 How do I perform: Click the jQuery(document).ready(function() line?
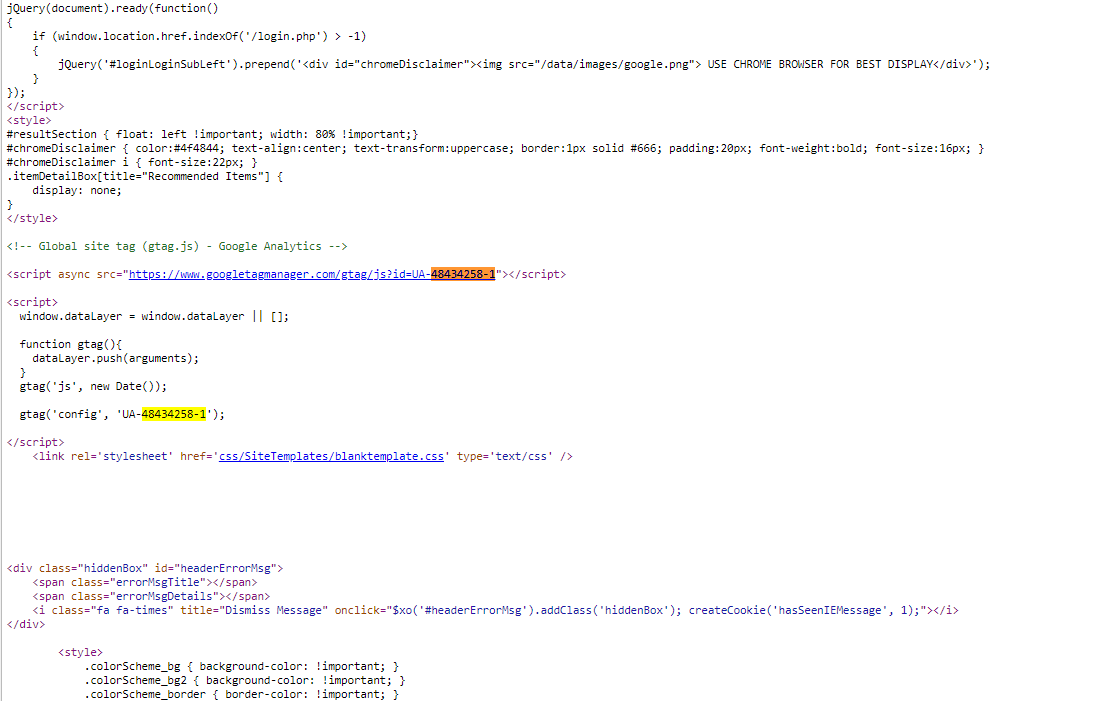(113, 8)
